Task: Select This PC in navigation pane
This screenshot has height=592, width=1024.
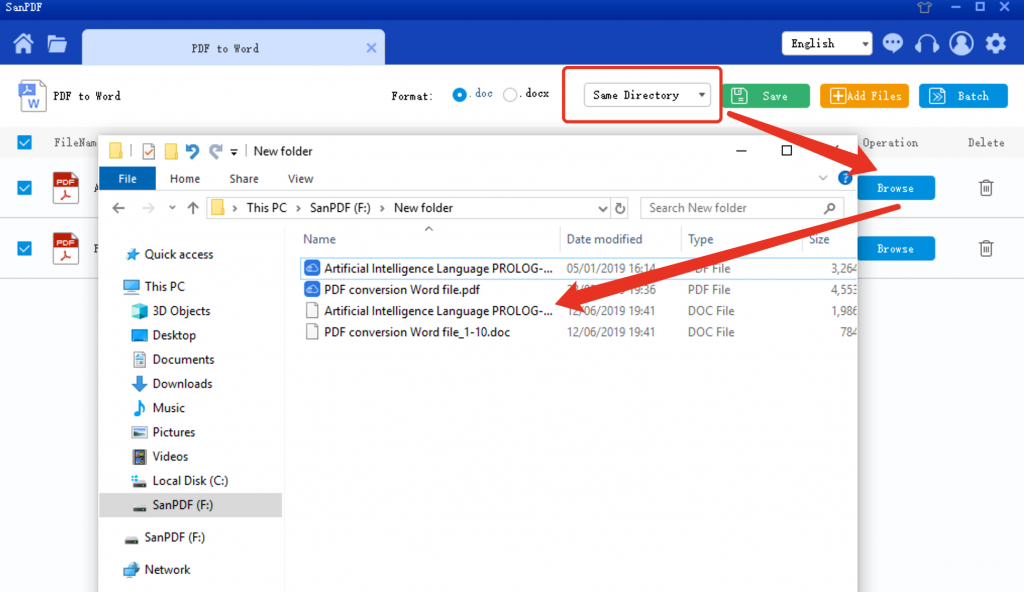Action: coord(164,286)
